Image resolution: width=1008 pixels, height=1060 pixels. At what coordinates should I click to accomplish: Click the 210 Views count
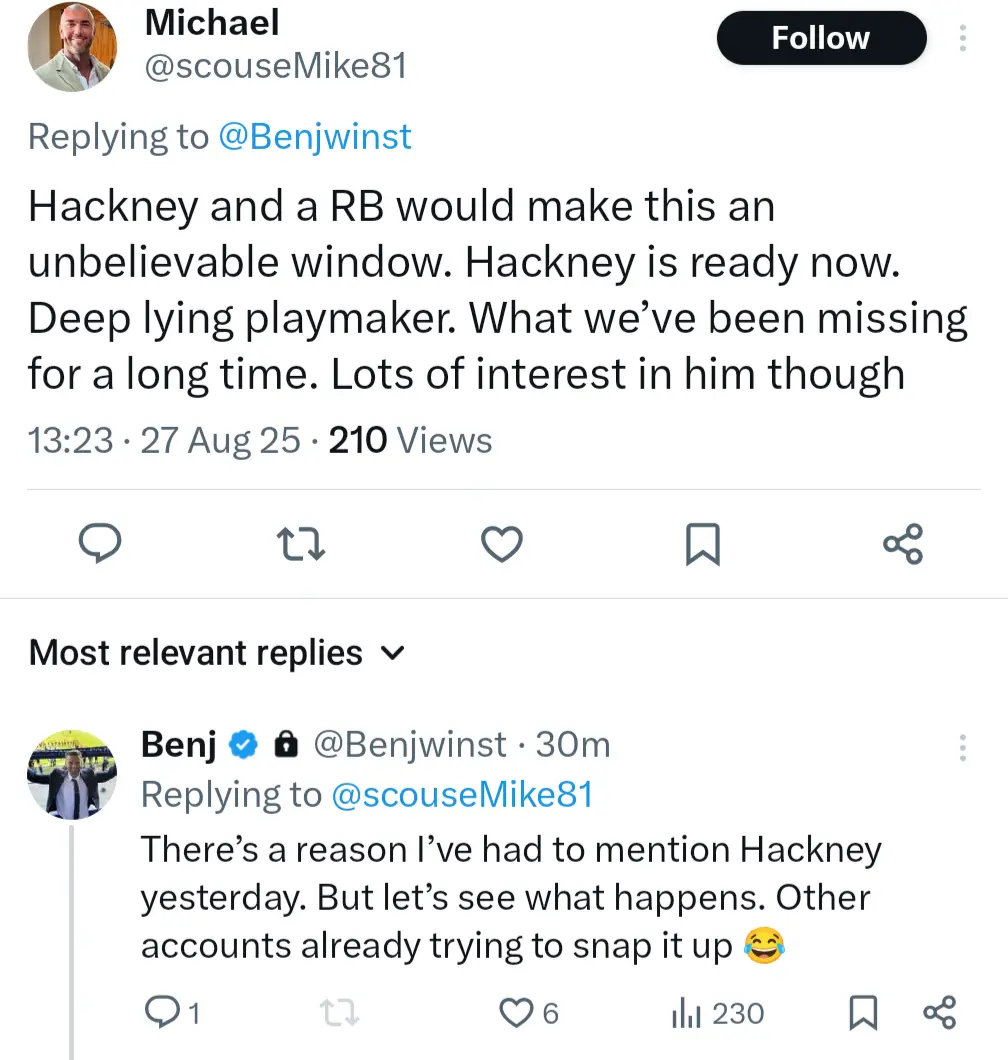pos(410,440)
